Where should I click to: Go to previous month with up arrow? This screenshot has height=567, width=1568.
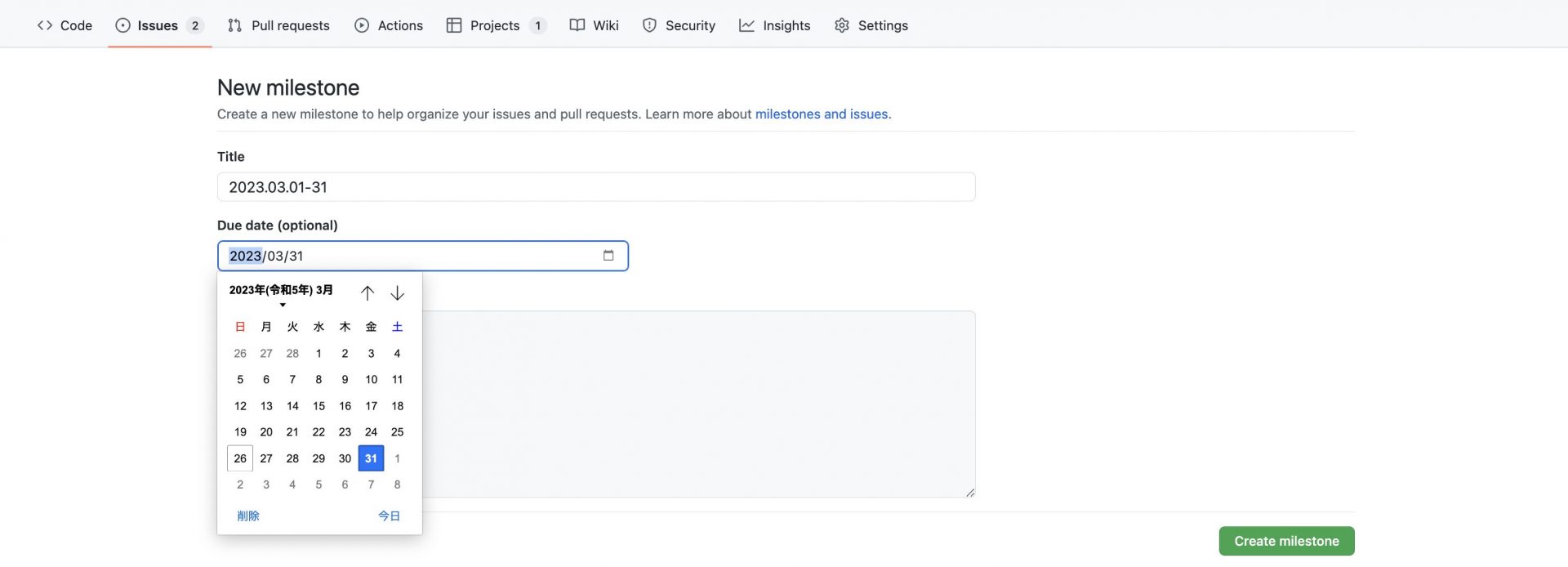click(x=367, y=292)
